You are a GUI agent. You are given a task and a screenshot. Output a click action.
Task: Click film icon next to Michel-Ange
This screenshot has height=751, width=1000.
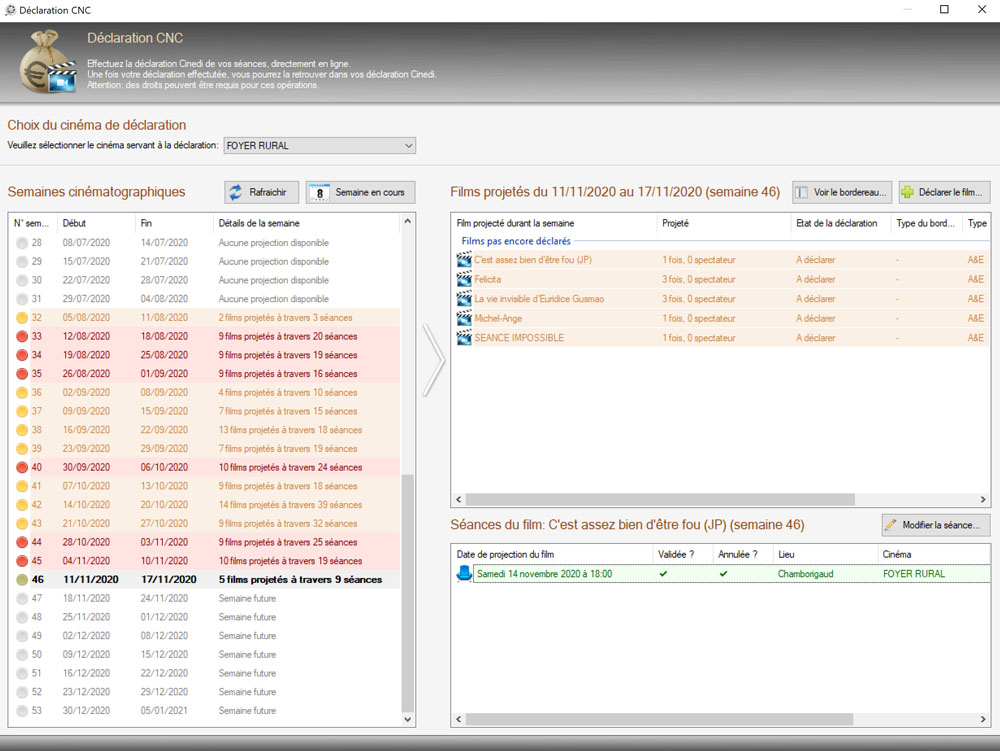[x=464, y=318]
